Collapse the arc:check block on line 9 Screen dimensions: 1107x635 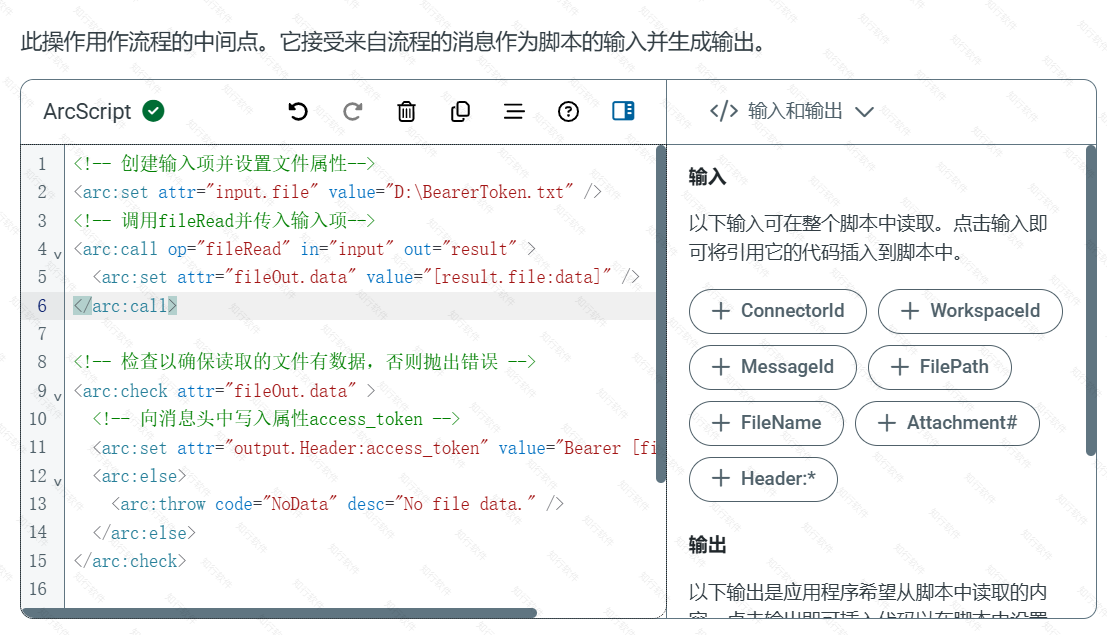tap(57, 395)
